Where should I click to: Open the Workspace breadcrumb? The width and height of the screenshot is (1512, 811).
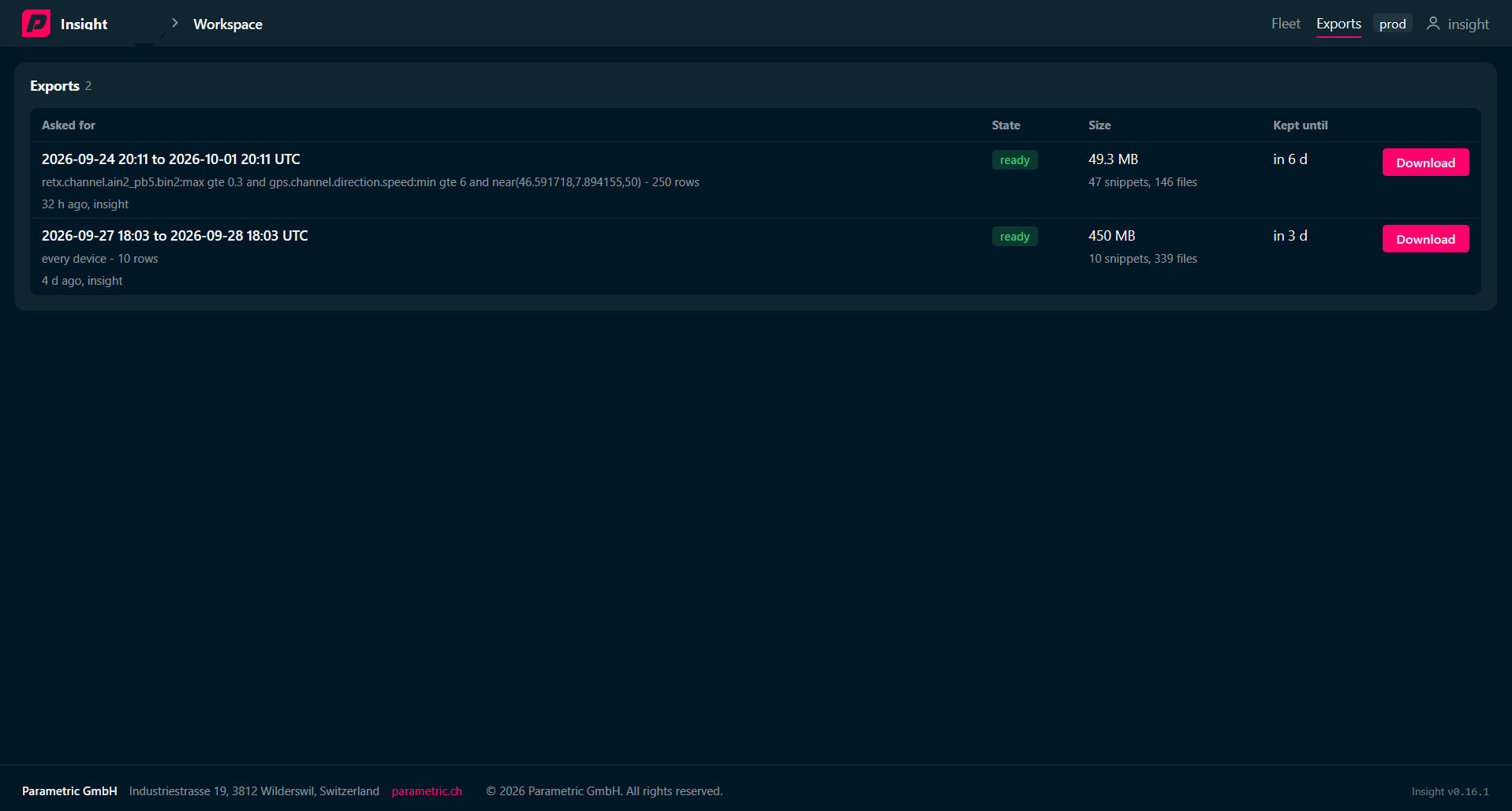(228, 24)
